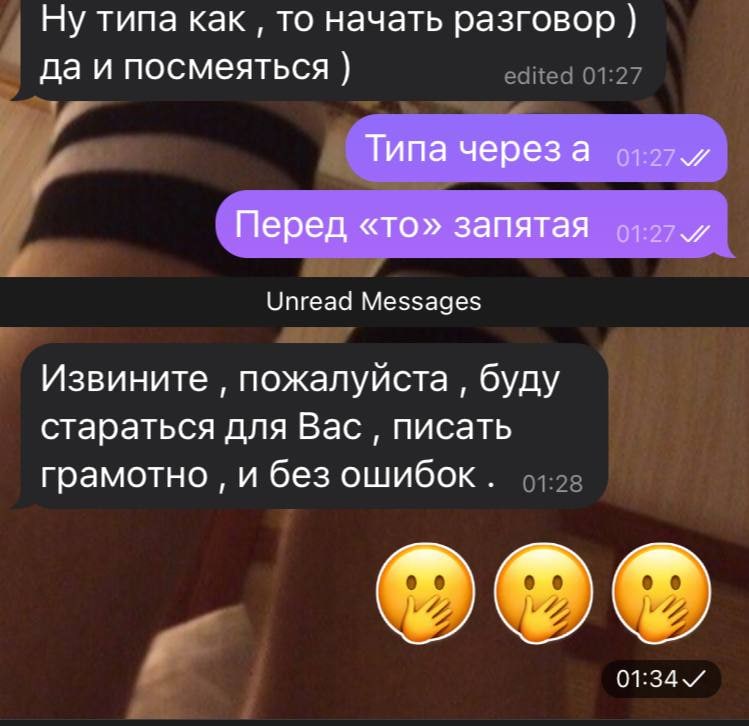Click 01:27 time in "Перед «то» запятая"

(x=646, y=234)
